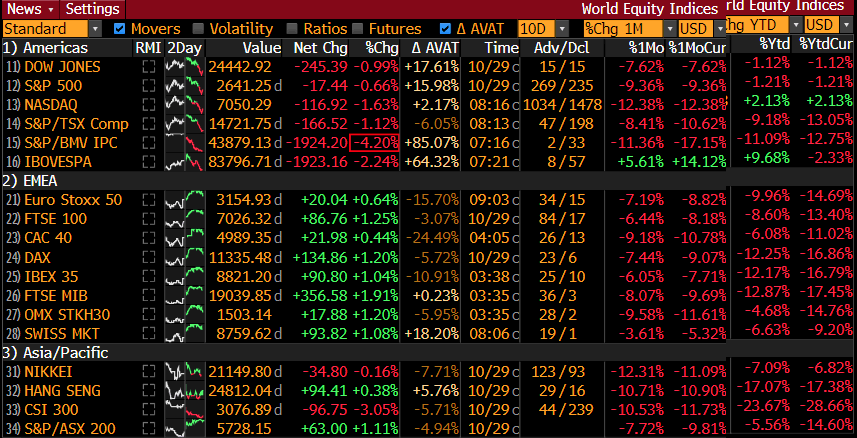This screenshot has height=438, width=857.
Task: Enable the Futures checkbox
Action: click(x=357, y=28)
